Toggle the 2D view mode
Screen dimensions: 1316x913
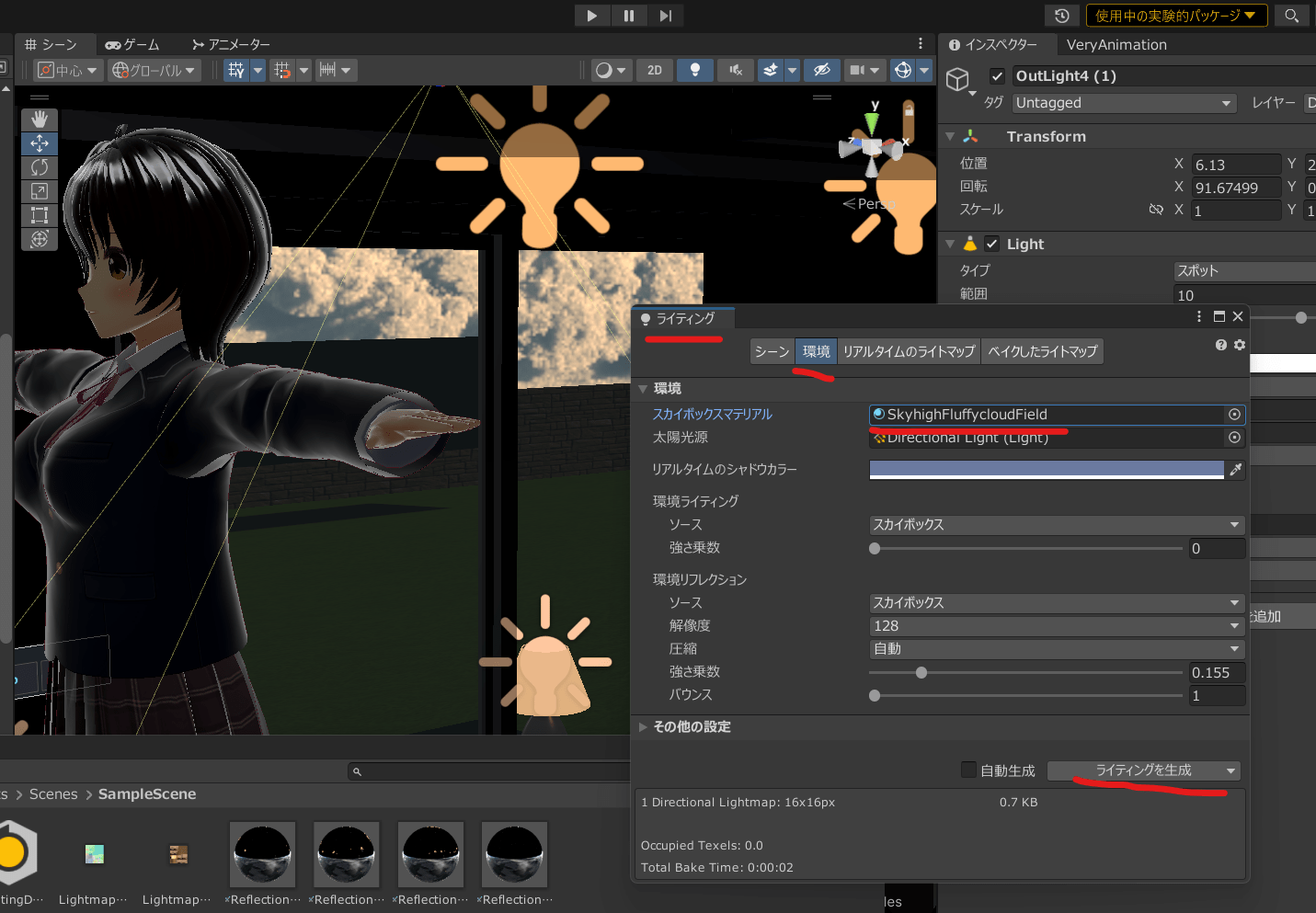pos(655,70)
